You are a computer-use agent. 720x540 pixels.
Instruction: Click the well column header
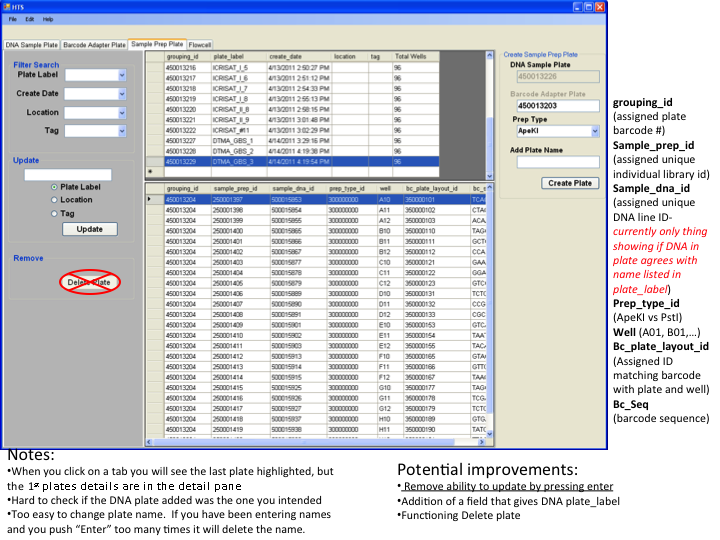point(390,189)
